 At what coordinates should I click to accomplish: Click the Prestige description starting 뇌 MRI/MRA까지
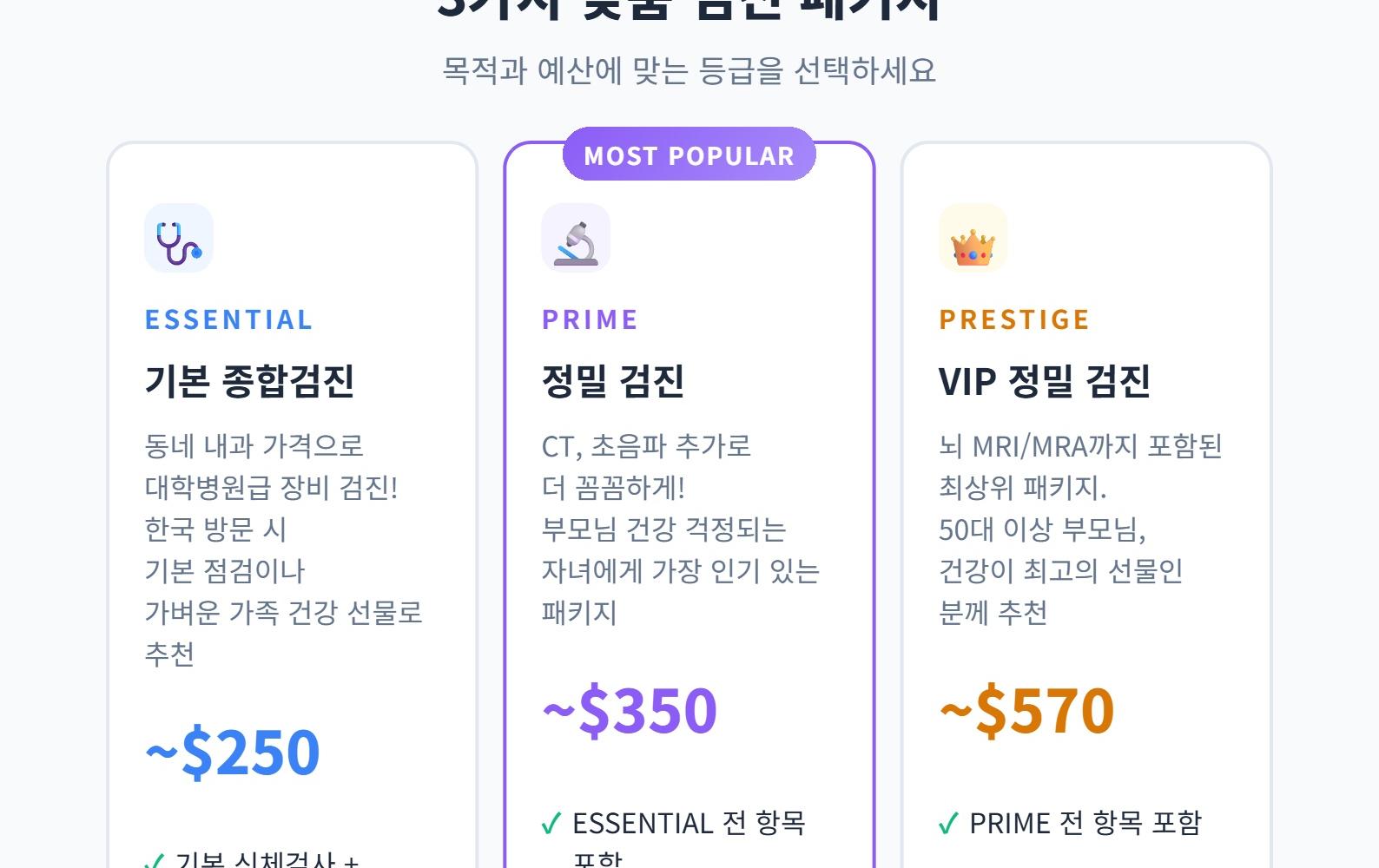(x=1079, y=529)
